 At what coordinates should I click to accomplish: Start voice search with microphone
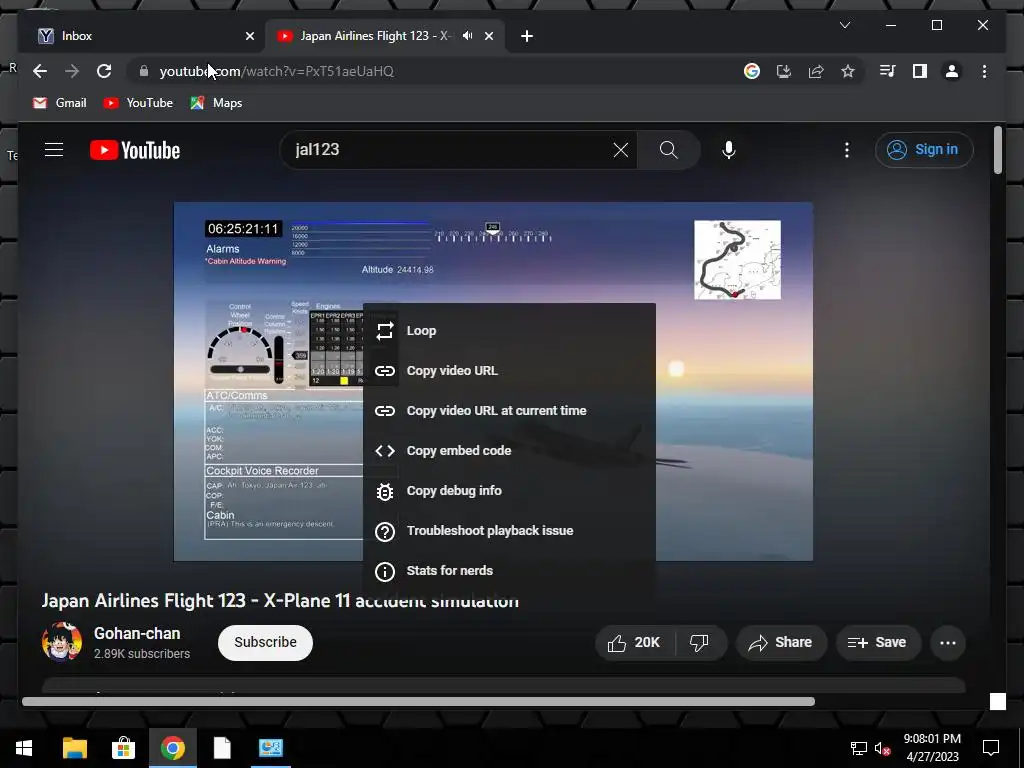coord(729,150)
